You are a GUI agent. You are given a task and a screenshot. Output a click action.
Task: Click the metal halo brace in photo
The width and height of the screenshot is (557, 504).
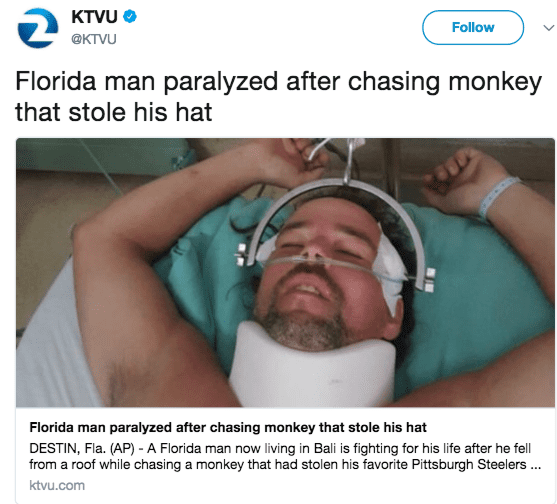point(334,227)
